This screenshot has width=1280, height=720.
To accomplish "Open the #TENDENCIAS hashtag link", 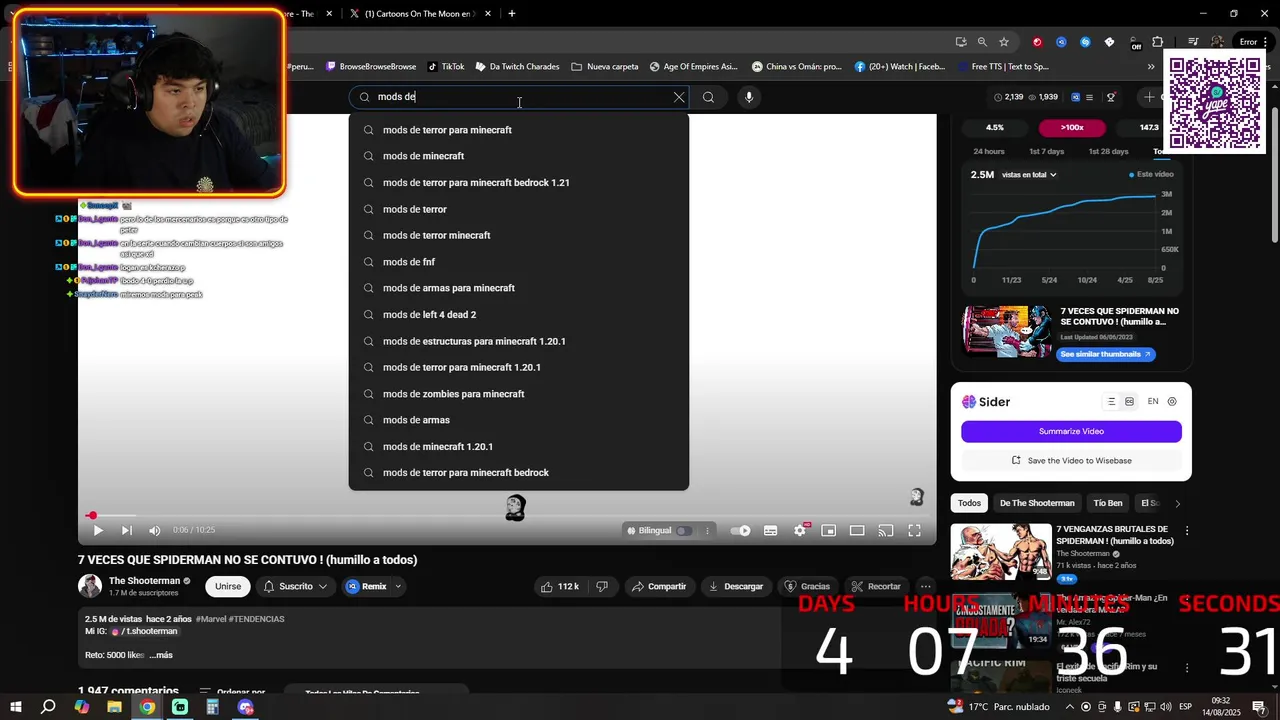I will [256, 619].
